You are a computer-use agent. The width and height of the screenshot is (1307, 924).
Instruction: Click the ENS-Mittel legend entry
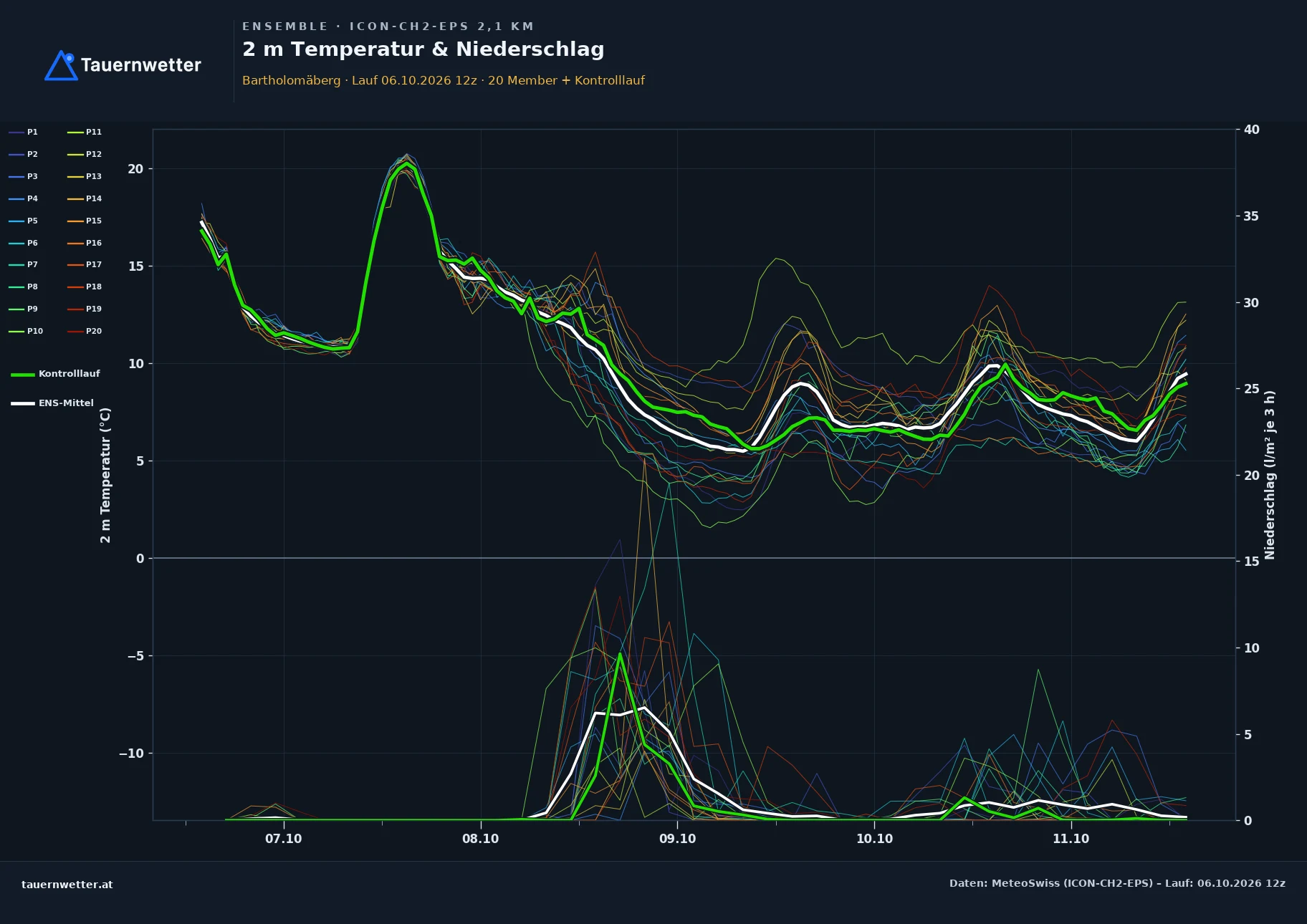point(52,403)
